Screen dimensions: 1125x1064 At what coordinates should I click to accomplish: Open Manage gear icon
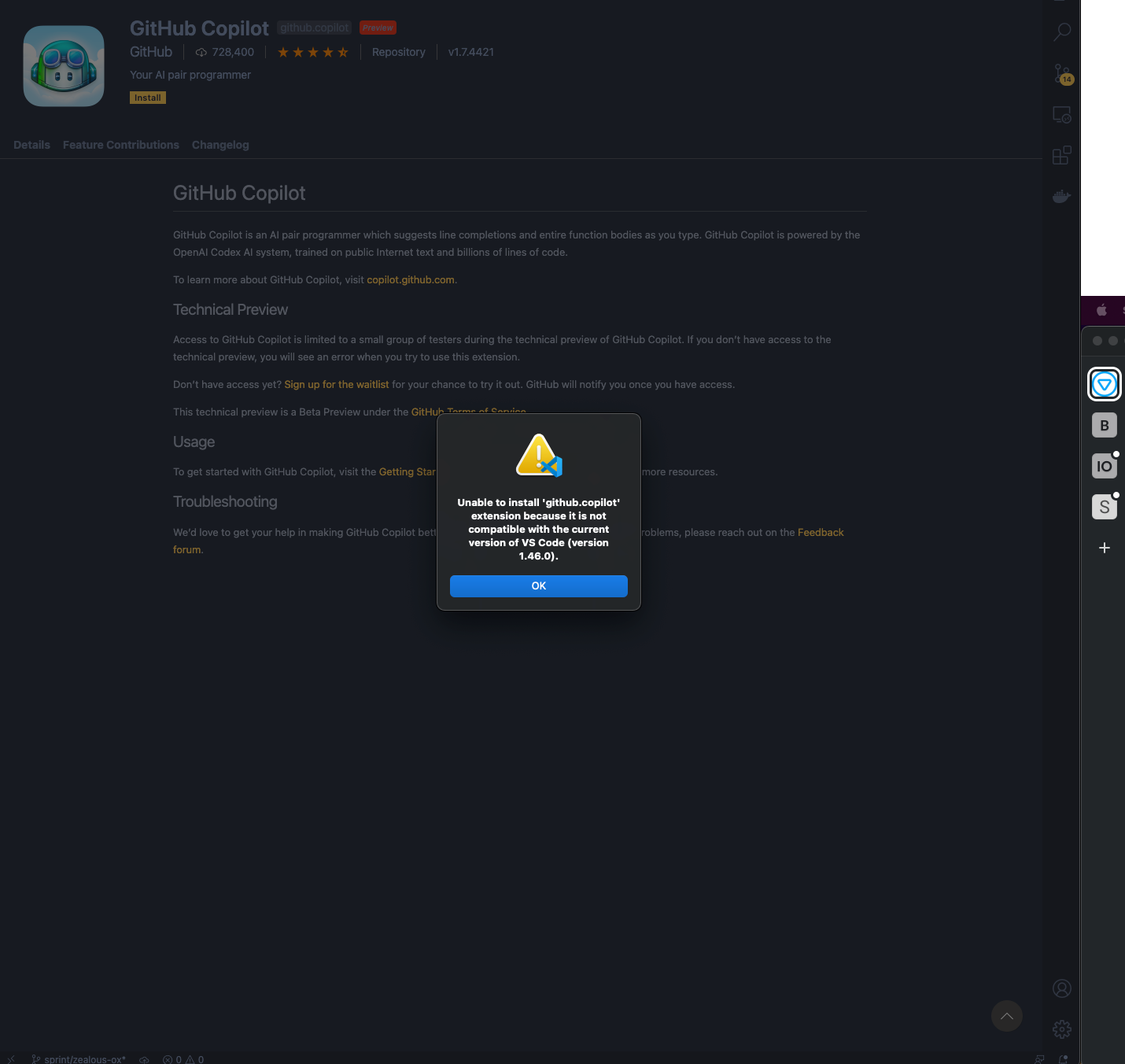click(x=1062, y=1029)
